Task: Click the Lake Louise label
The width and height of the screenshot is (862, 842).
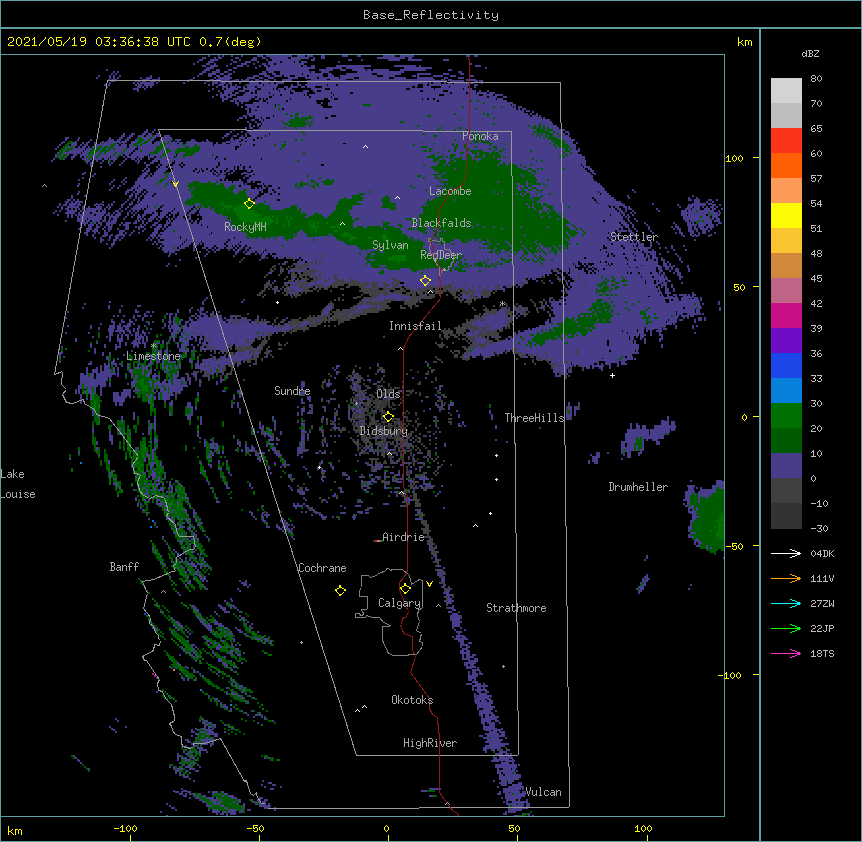Action: tap(18, 484)
